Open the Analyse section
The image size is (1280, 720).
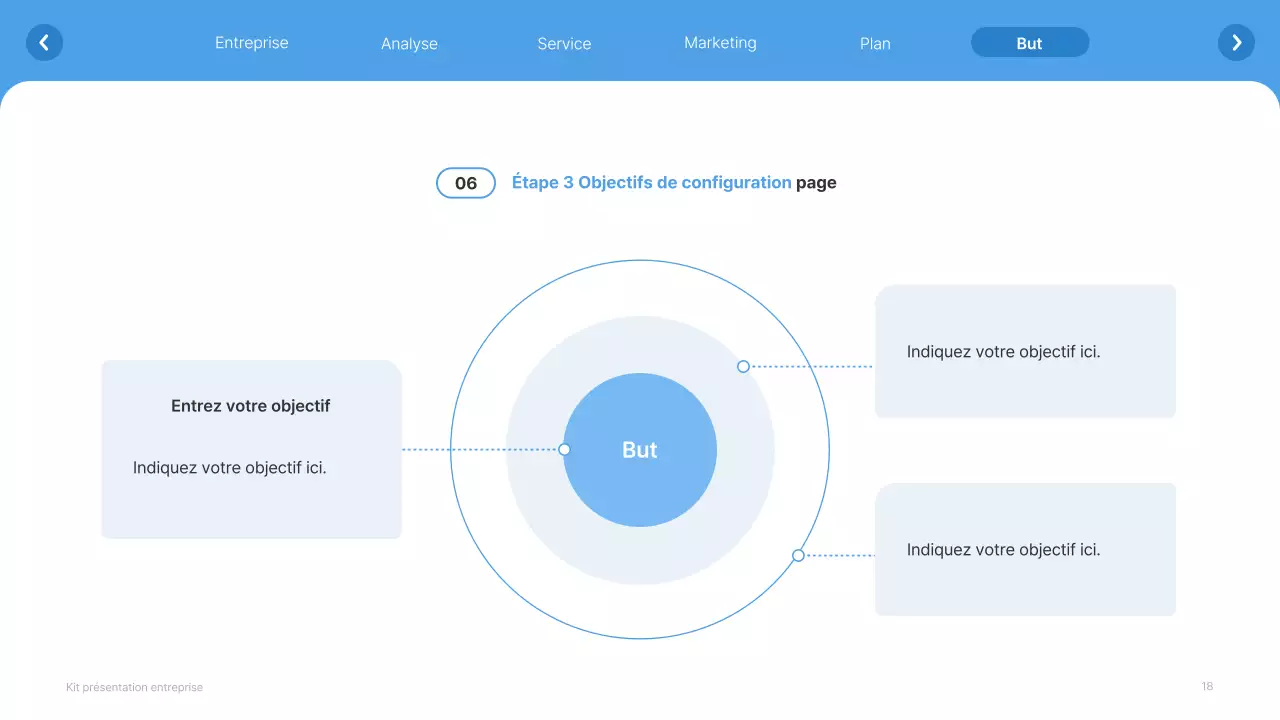point(408,43)
